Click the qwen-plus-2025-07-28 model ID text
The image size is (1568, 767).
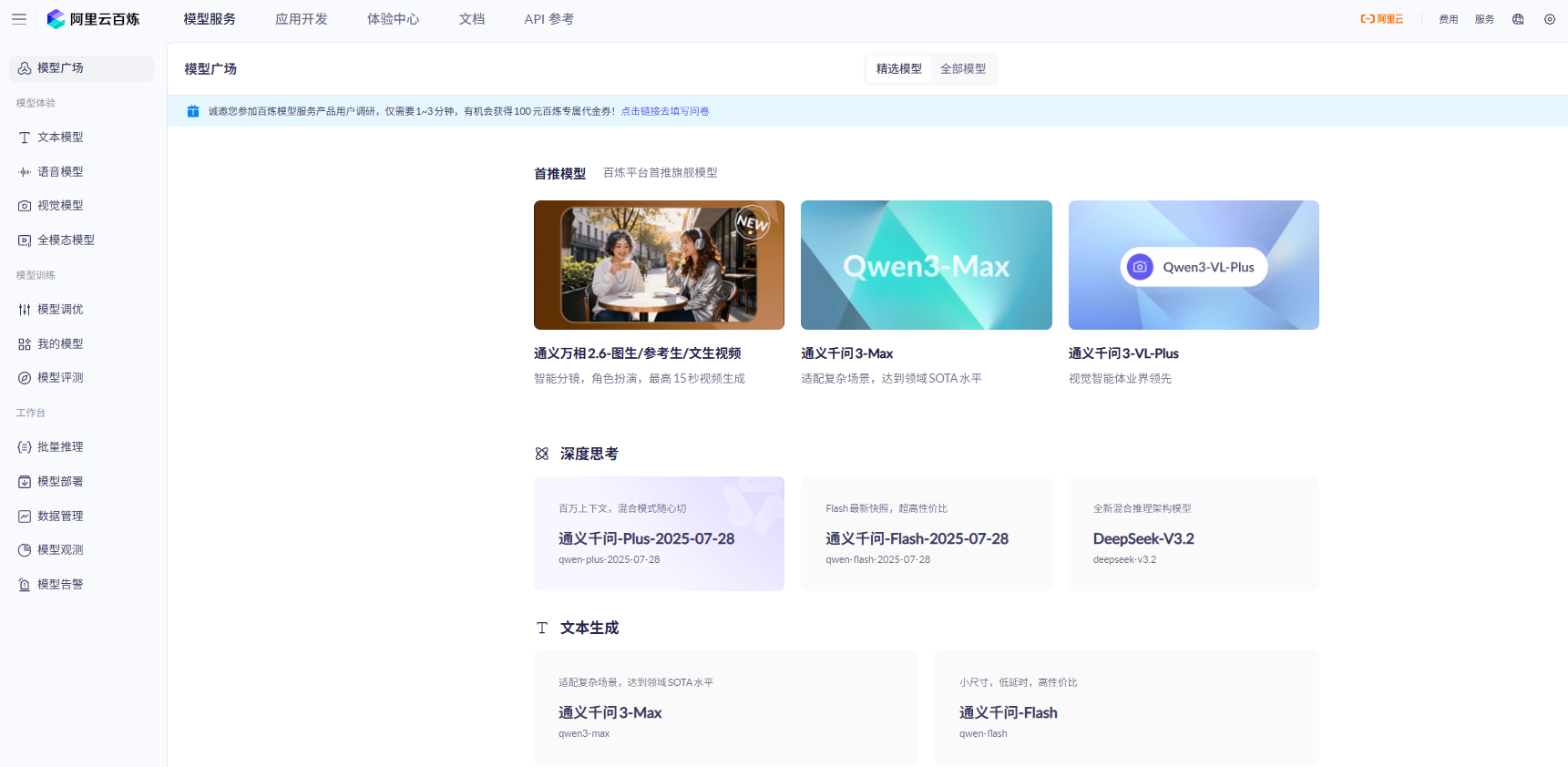tap(610, 560)
